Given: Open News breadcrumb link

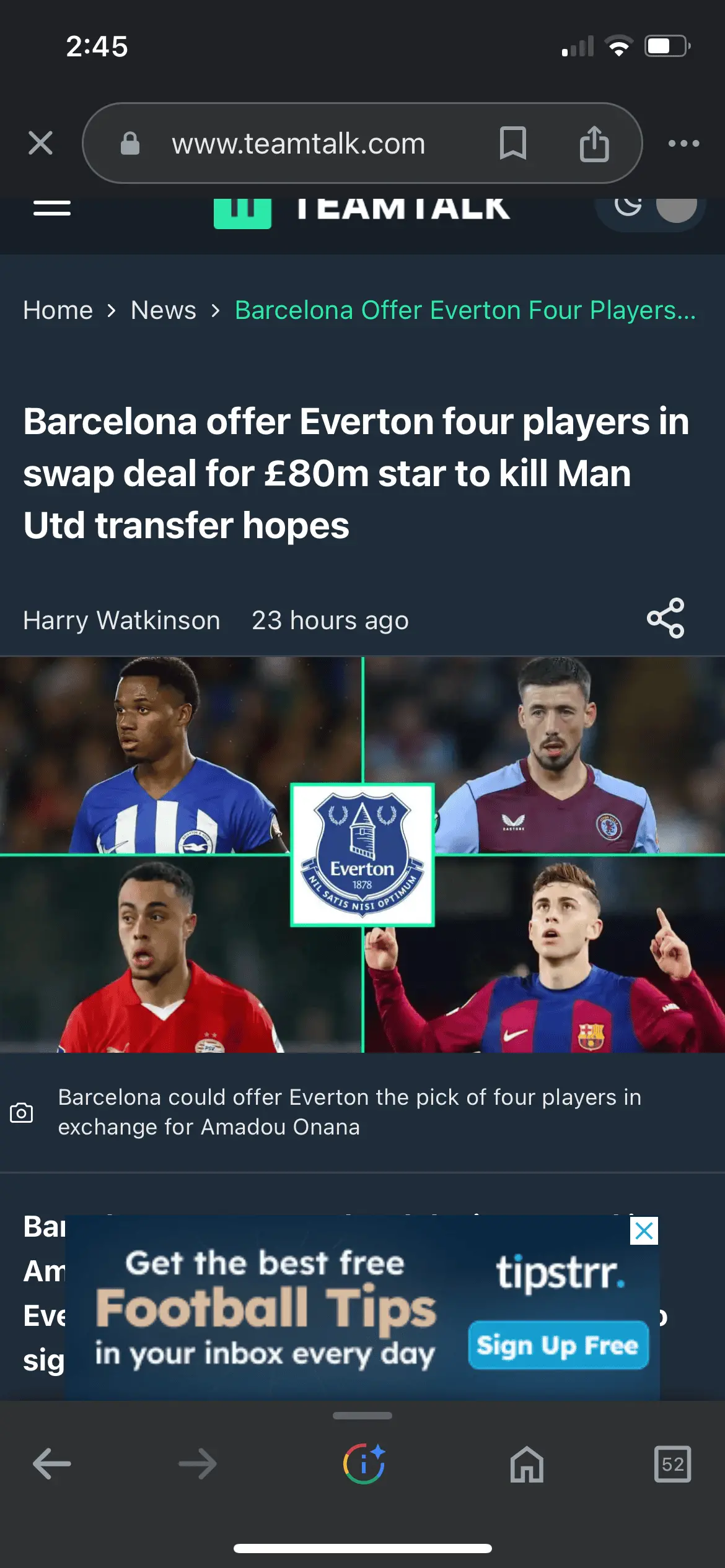Looking at the screenshot, I should tap(164, 310).
